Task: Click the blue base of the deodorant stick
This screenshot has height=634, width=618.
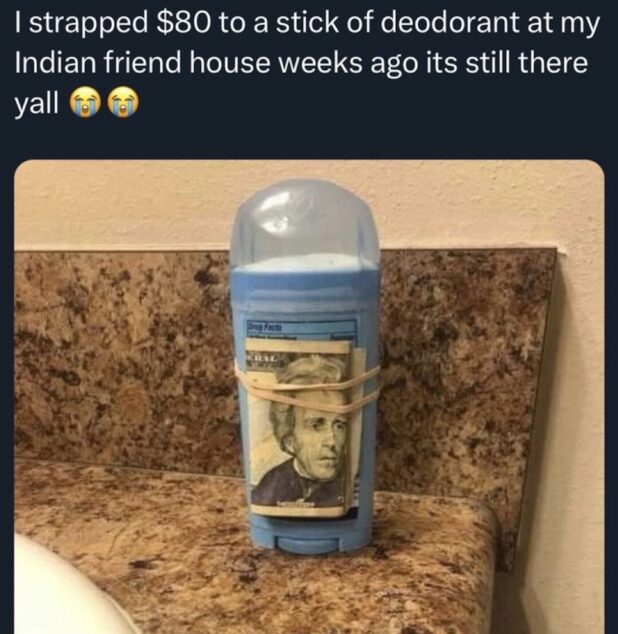Action: (x=307, y=535)
